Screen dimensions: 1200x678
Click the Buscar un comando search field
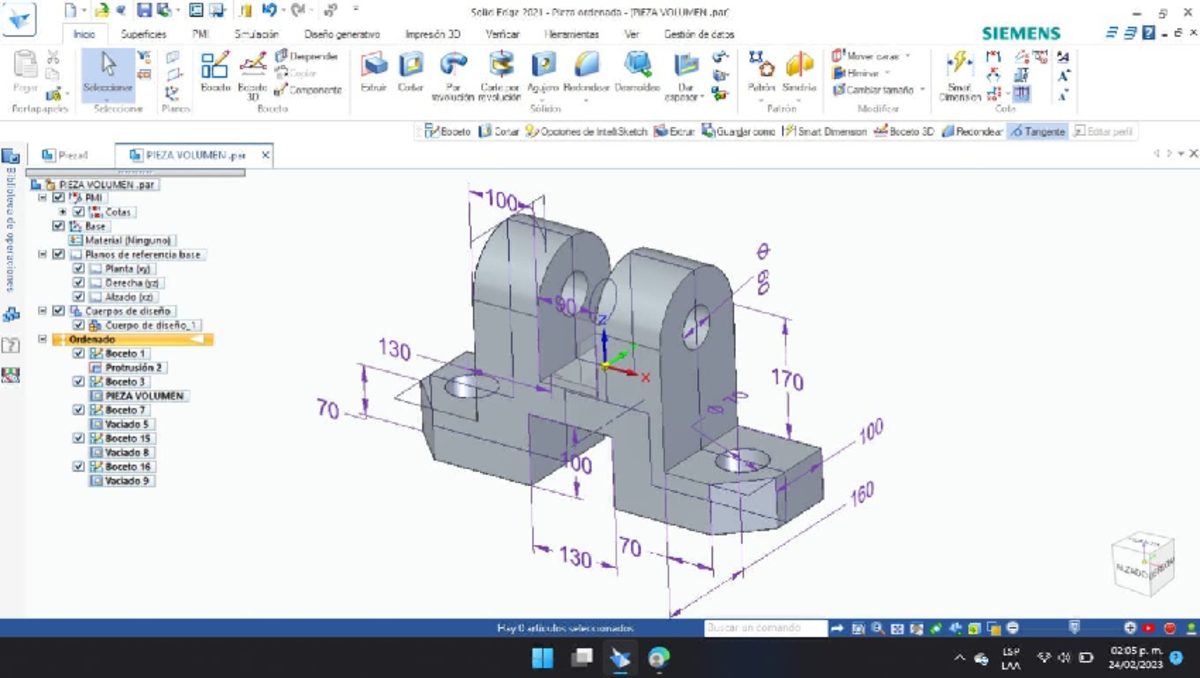coord(765,628)
